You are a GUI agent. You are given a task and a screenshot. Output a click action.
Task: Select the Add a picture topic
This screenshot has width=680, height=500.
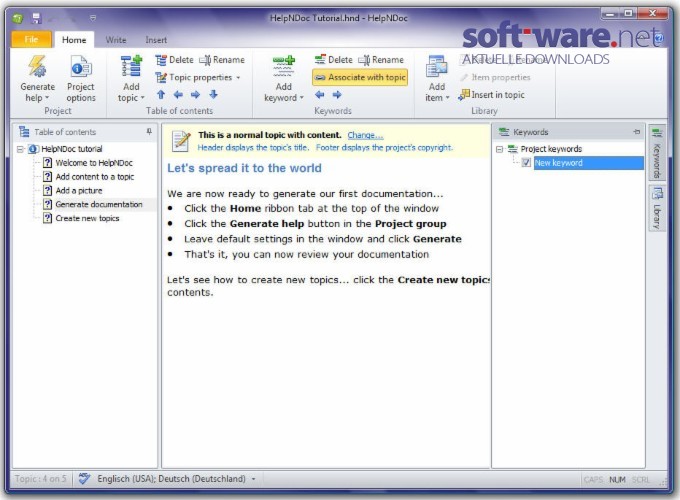tap(79, 190)
